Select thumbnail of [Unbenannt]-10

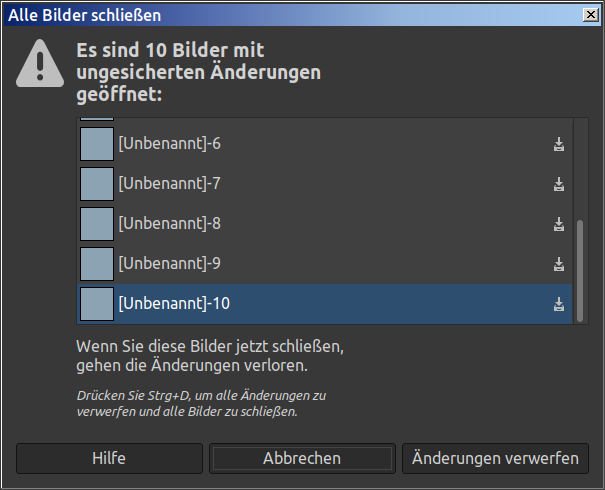tap(96, 304)
